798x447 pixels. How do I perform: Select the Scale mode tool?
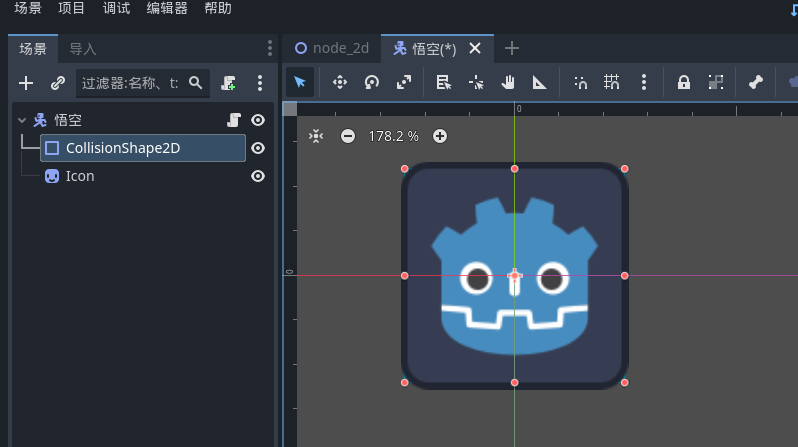403,83
